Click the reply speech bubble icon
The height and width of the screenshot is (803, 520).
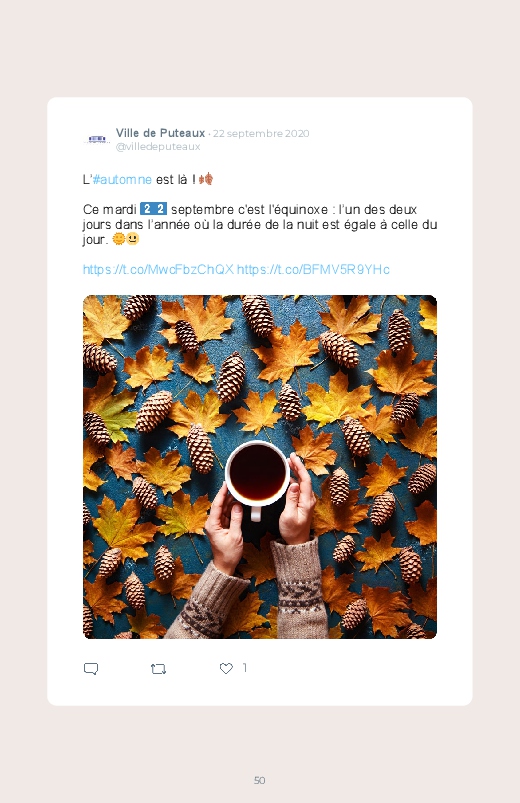(91, 669)
